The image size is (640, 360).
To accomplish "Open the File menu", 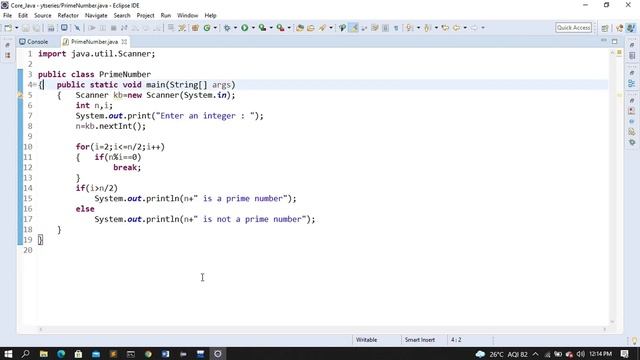I will pyautogui.click(x=7, y=16).
